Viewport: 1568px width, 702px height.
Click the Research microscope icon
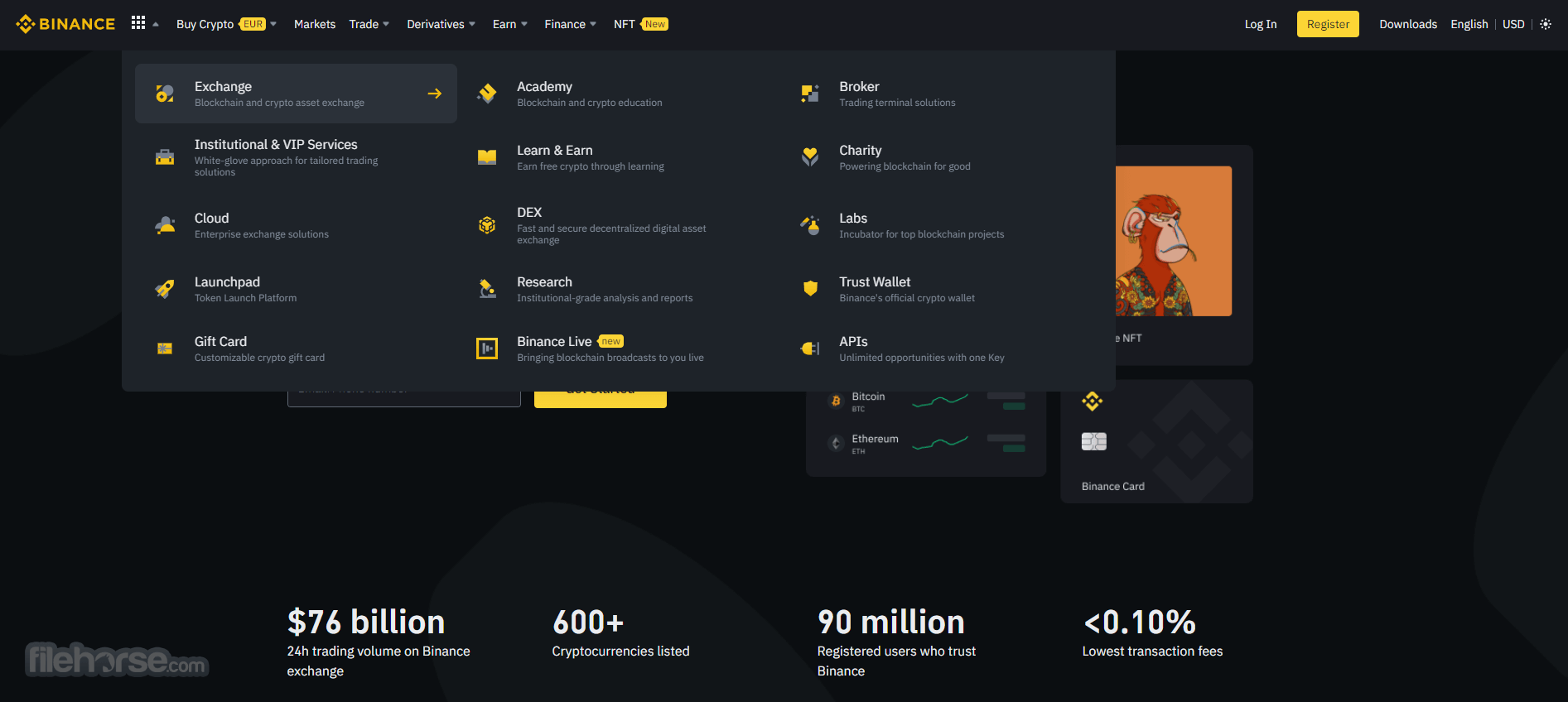(x=487, y=289)
